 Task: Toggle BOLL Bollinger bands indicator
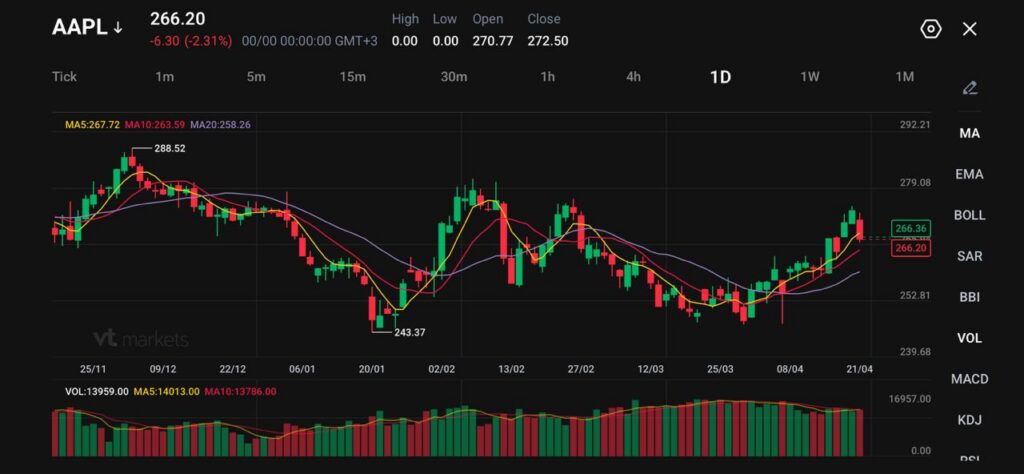click(969, 215)
